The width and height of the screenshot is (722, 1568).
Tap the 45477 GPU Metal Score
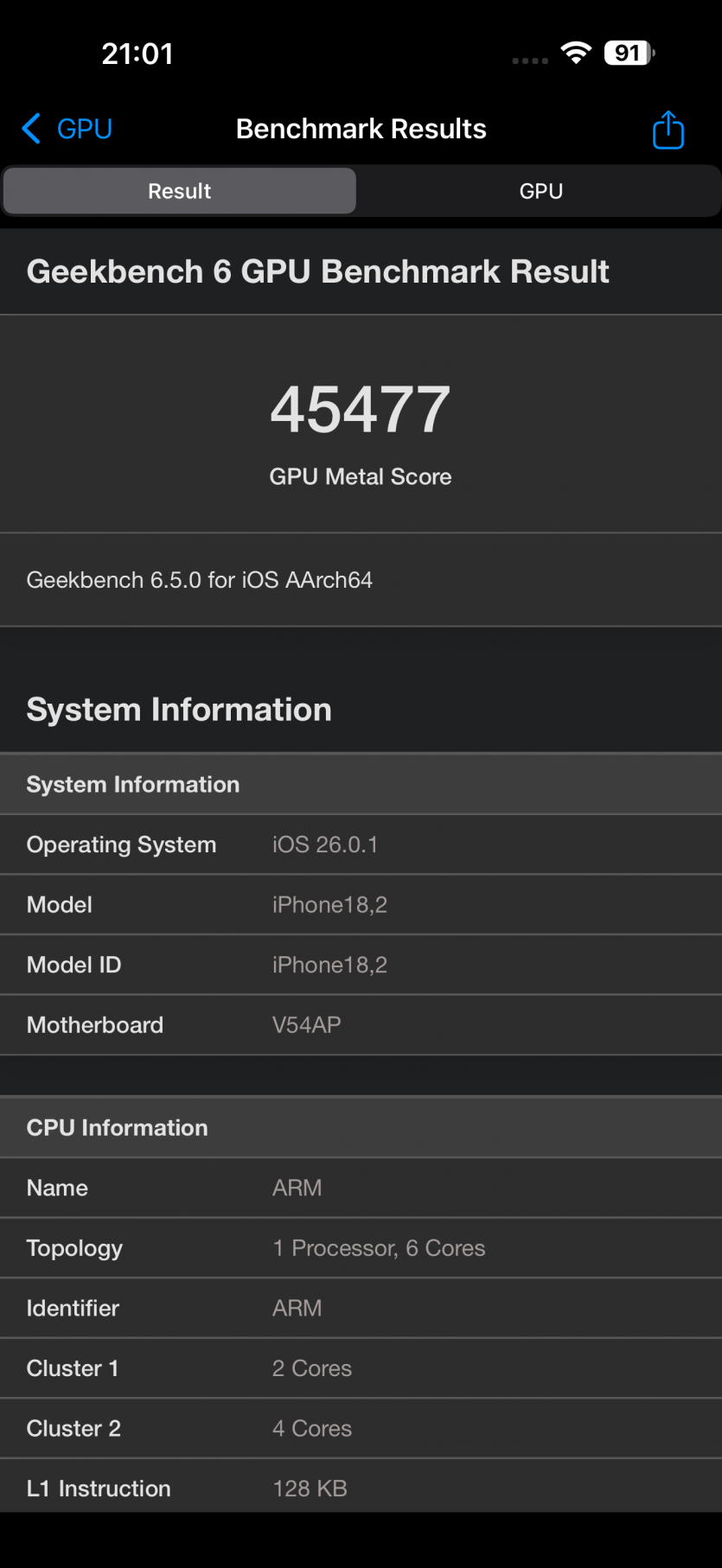pyautogui.click(x=361, y=409)
